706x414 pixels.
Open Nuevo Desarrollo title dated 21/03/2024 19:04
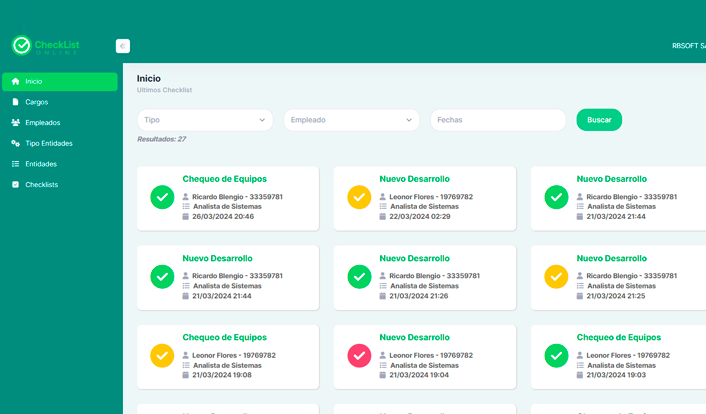click(415, 337)
